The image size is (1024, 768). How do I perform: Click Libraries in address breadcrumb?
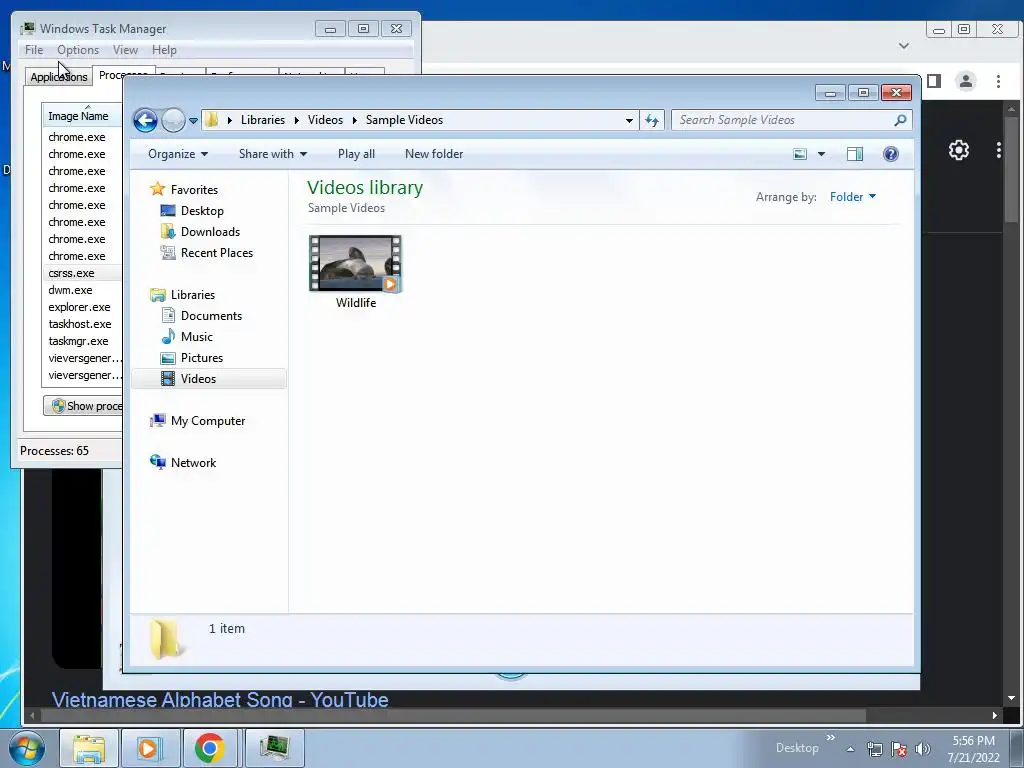[263, 120]
